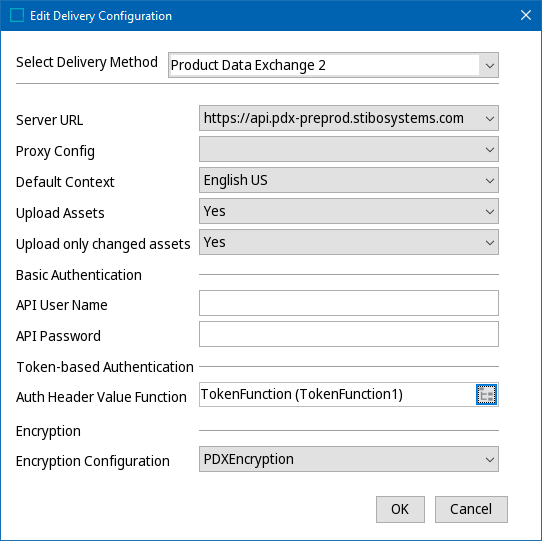Click the Basic Authentication section heading

tap(79, 275)
